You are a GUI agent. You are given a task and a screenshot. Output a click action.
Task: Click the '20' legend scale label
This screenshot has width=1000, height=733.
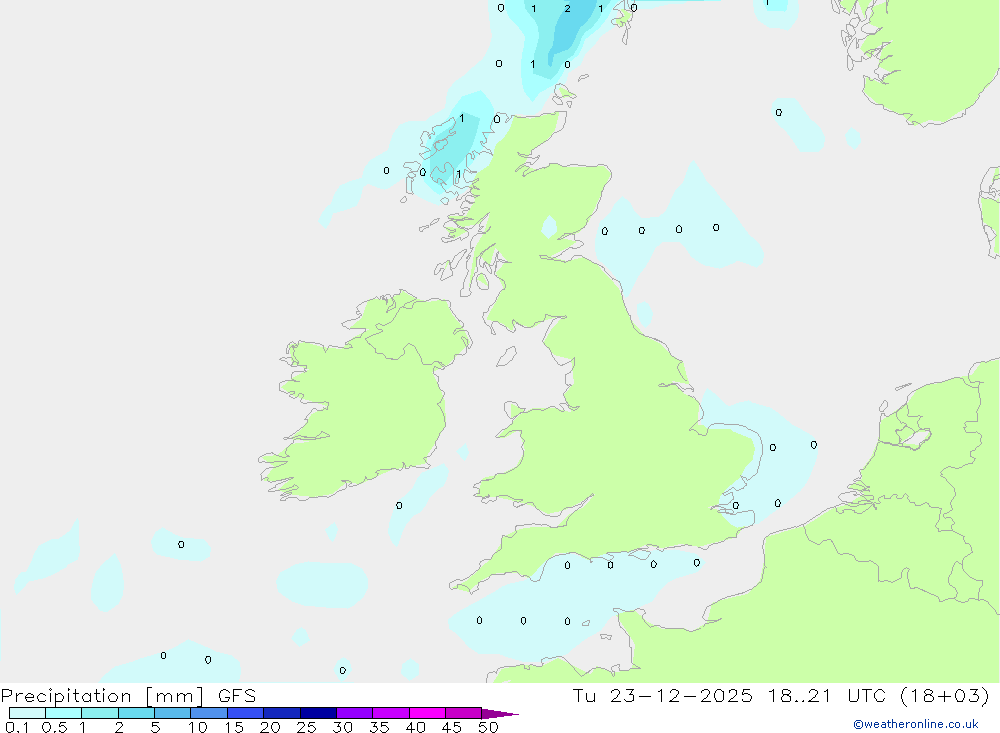pyautogui.click(x=270, y=727)
